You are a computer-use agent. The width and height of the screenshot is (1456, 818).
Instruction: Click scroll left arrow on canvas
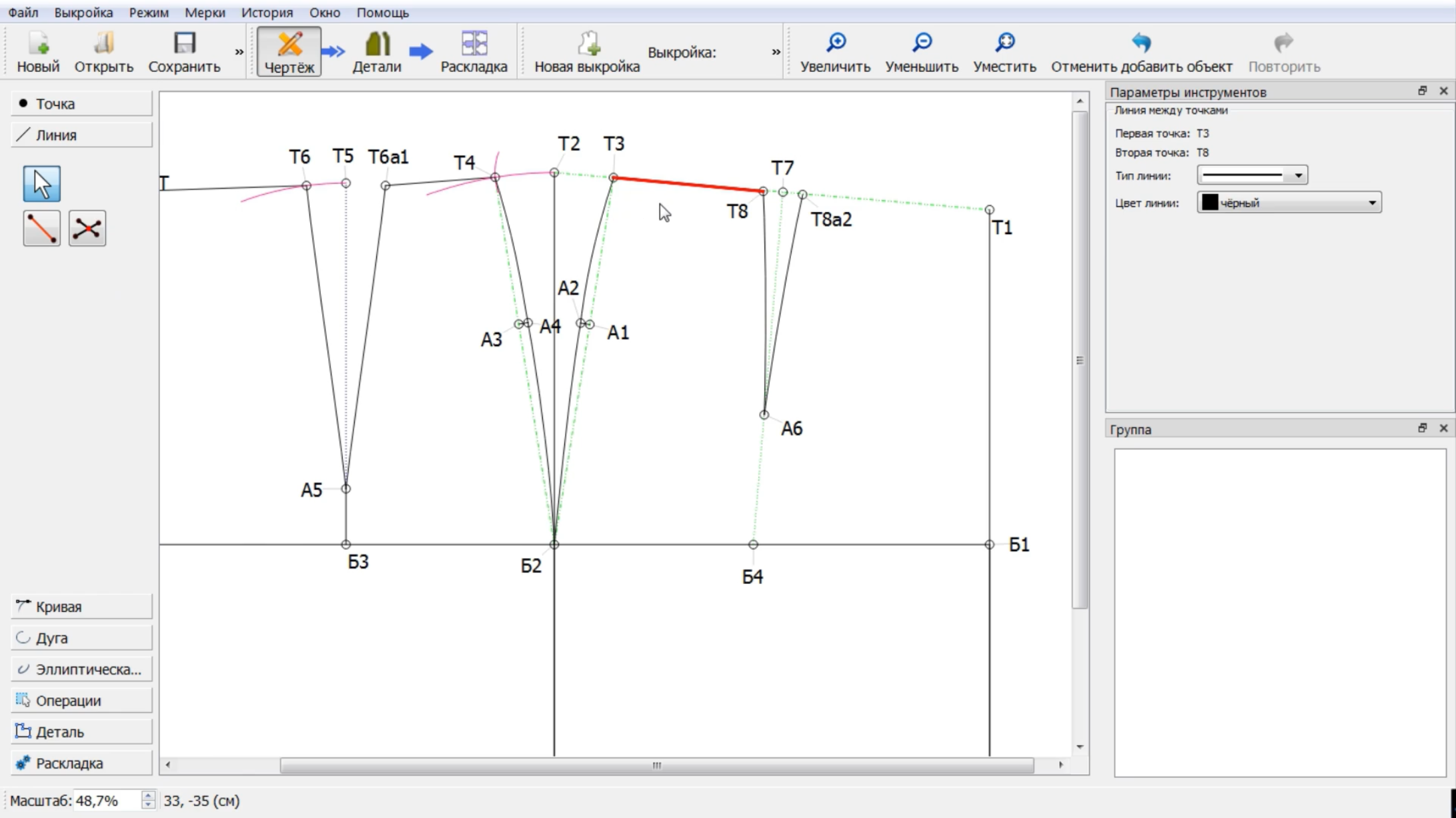[167, 765]
